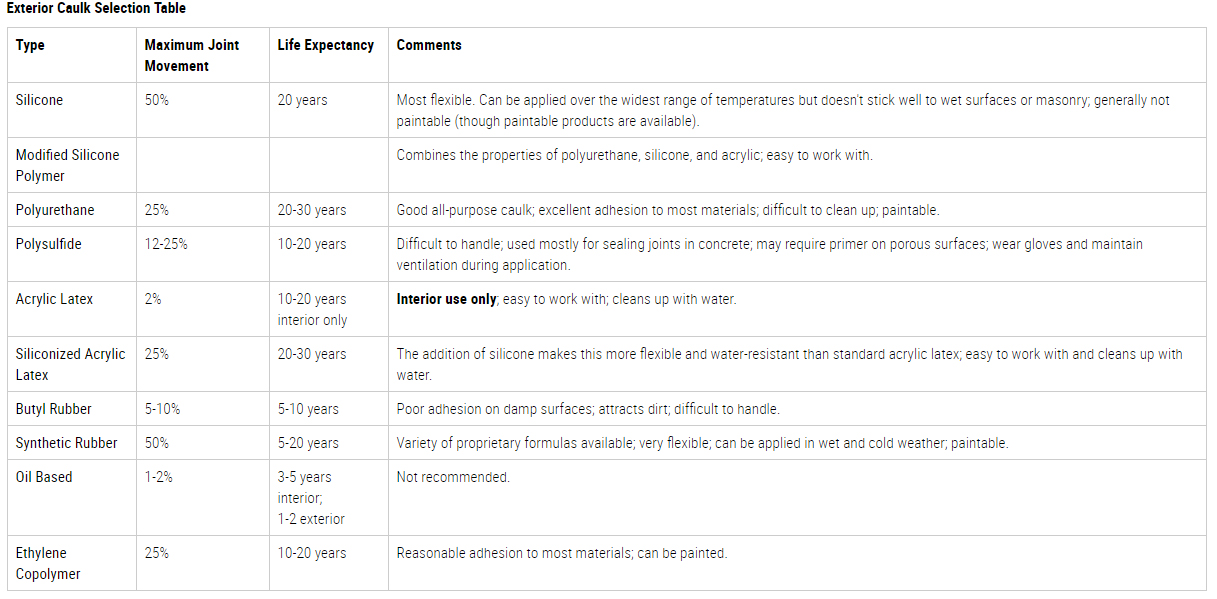Click the "Not recommended." comment
This screenshot has width=1217, height=599.
coord(453,477)
